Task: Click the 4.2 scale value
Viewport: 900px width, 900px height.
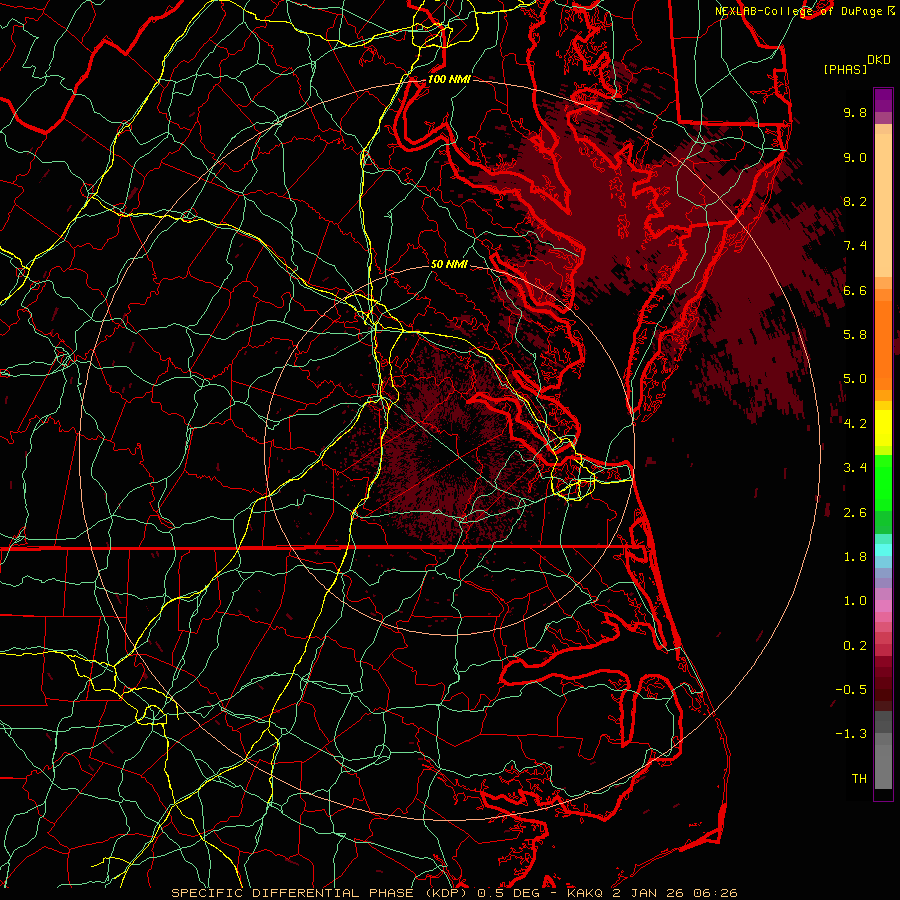Action: tap(855, 424)
